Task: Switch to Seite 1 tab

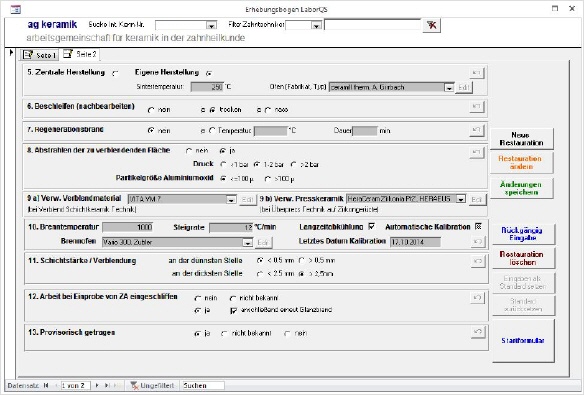Action: (39, 55)
